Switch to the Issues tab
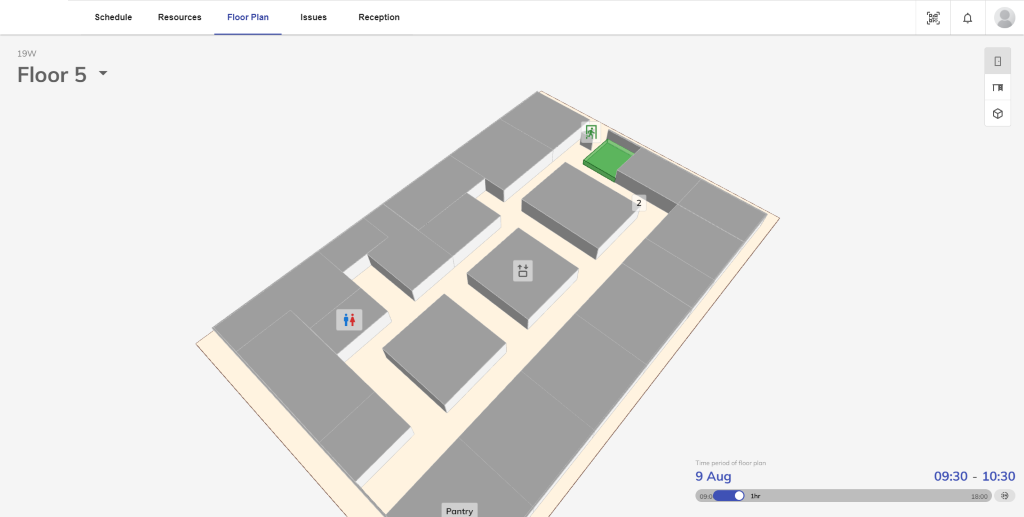This screenshot has width=1024, height=517. [x=313, y=17]
